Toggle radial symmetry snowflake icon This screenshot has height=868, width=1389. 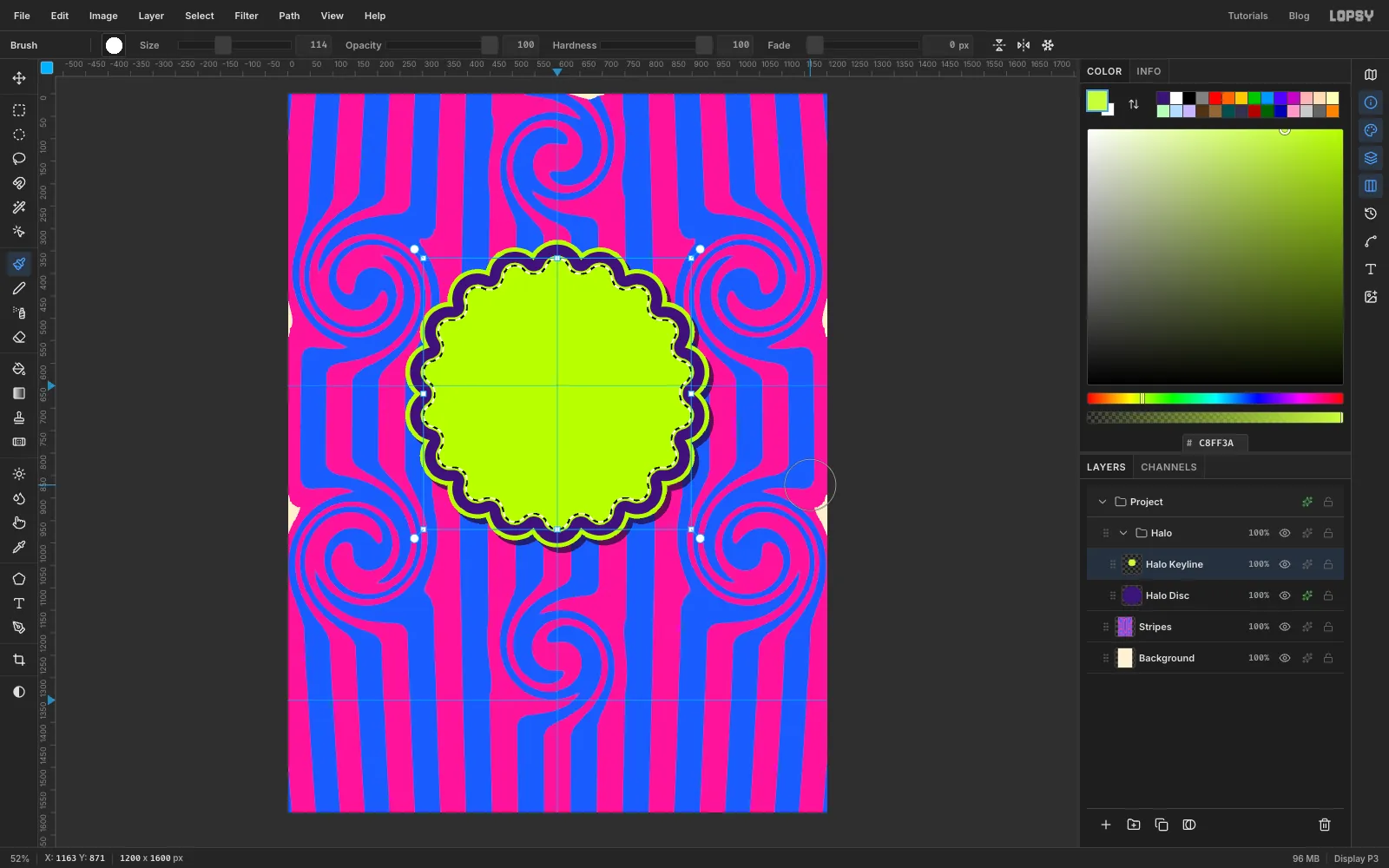(1048, 45)
